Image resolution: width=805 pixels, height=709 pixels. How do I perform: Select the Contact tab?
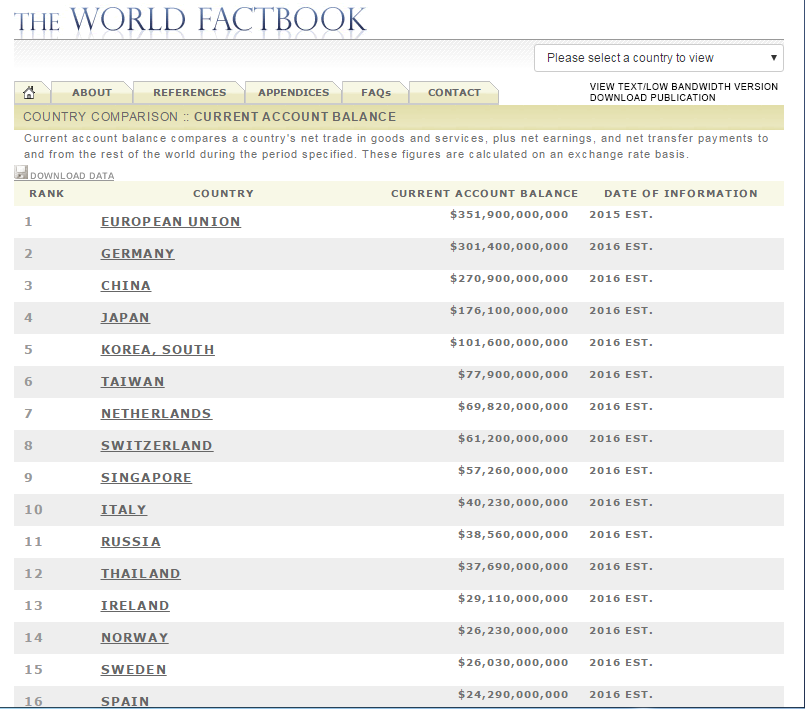tap(454, 93)
